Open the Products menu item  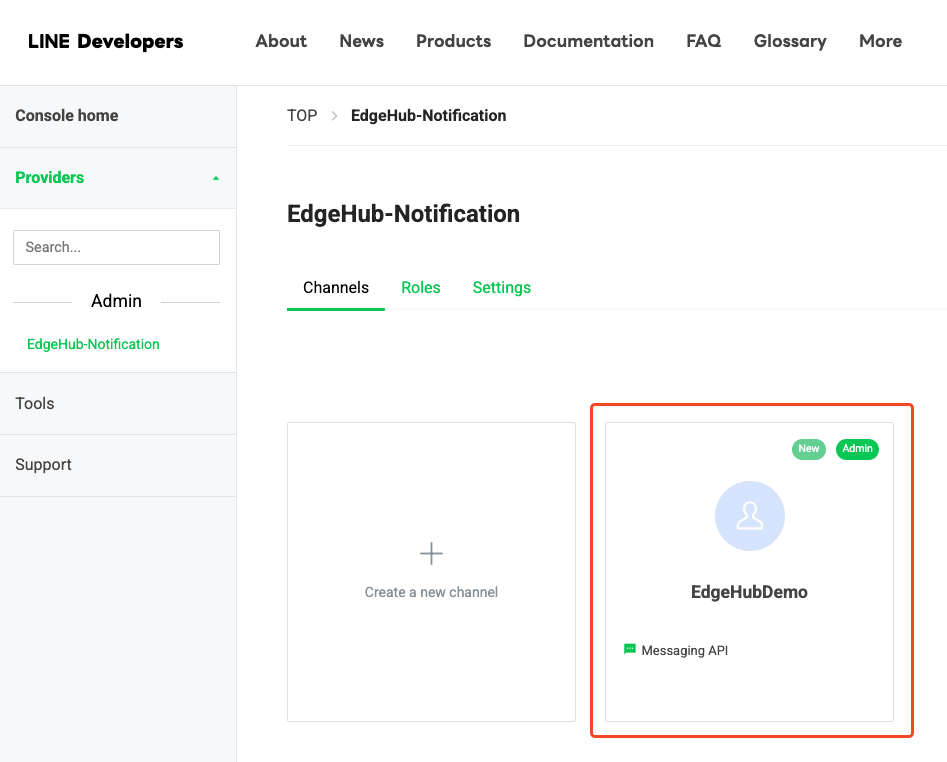tap(453, 41)
